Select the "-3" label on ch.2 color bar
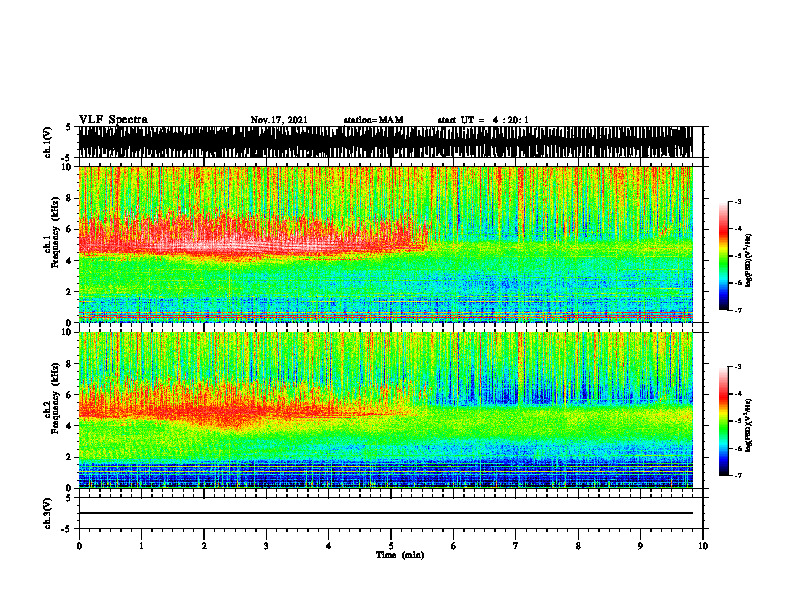This screenshot has width=792, height=612. pos(737,367)
